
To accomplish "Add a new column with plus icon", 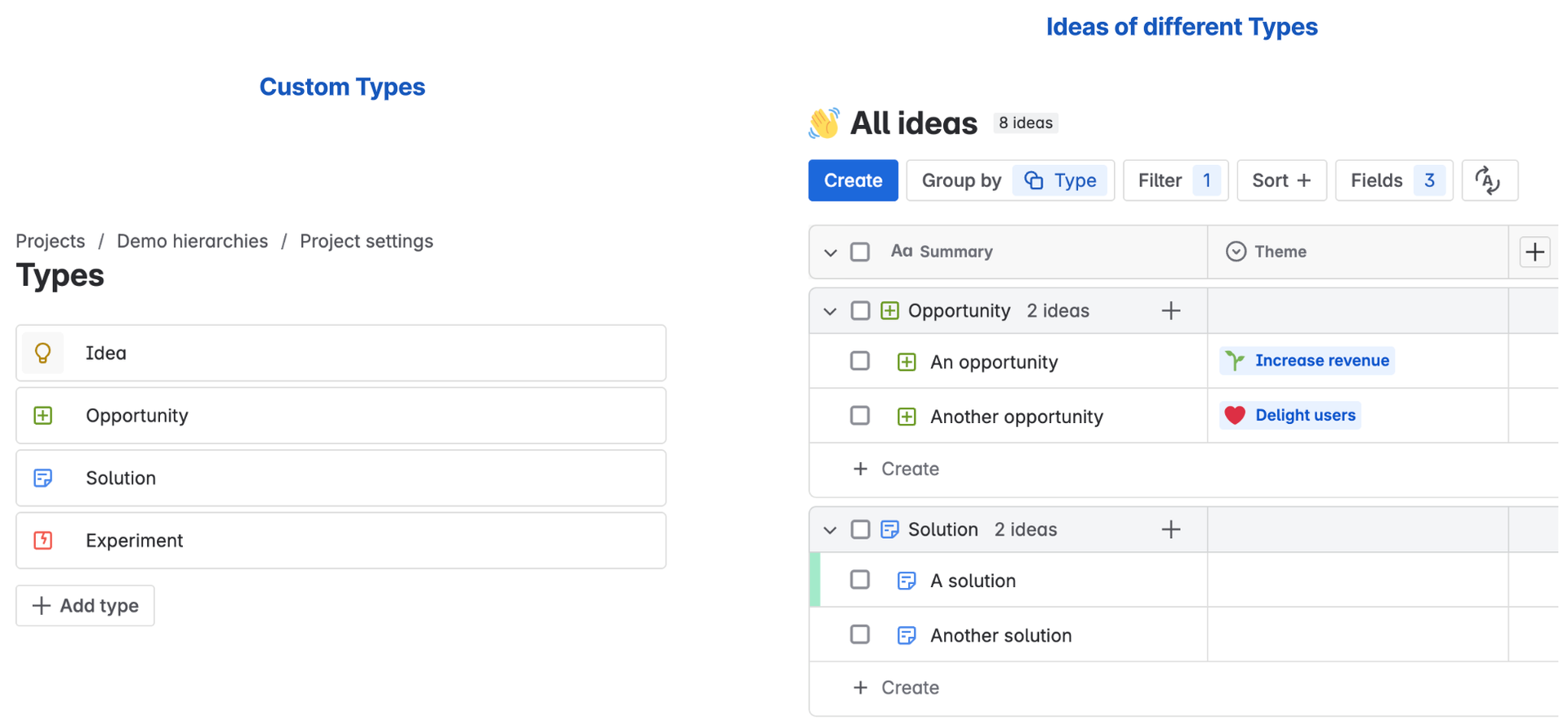I will coord(1535,252).
